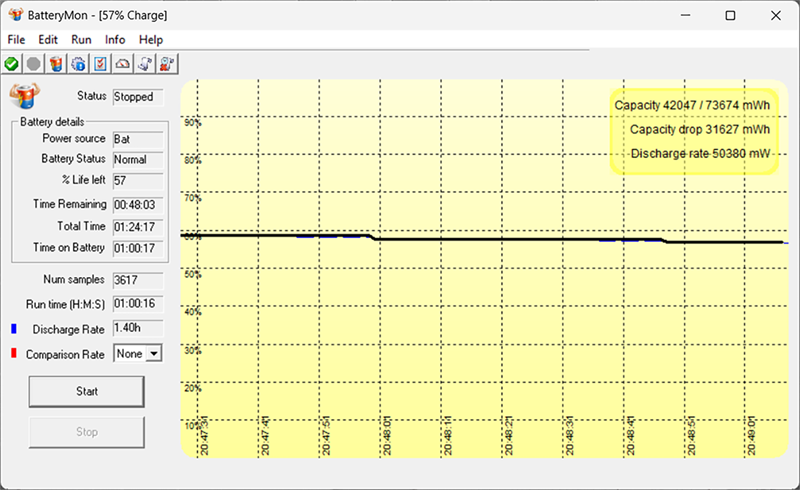Screen dimensions: 800x490
Task: Click the red Comparison Rate color marker
Action: 14,353
